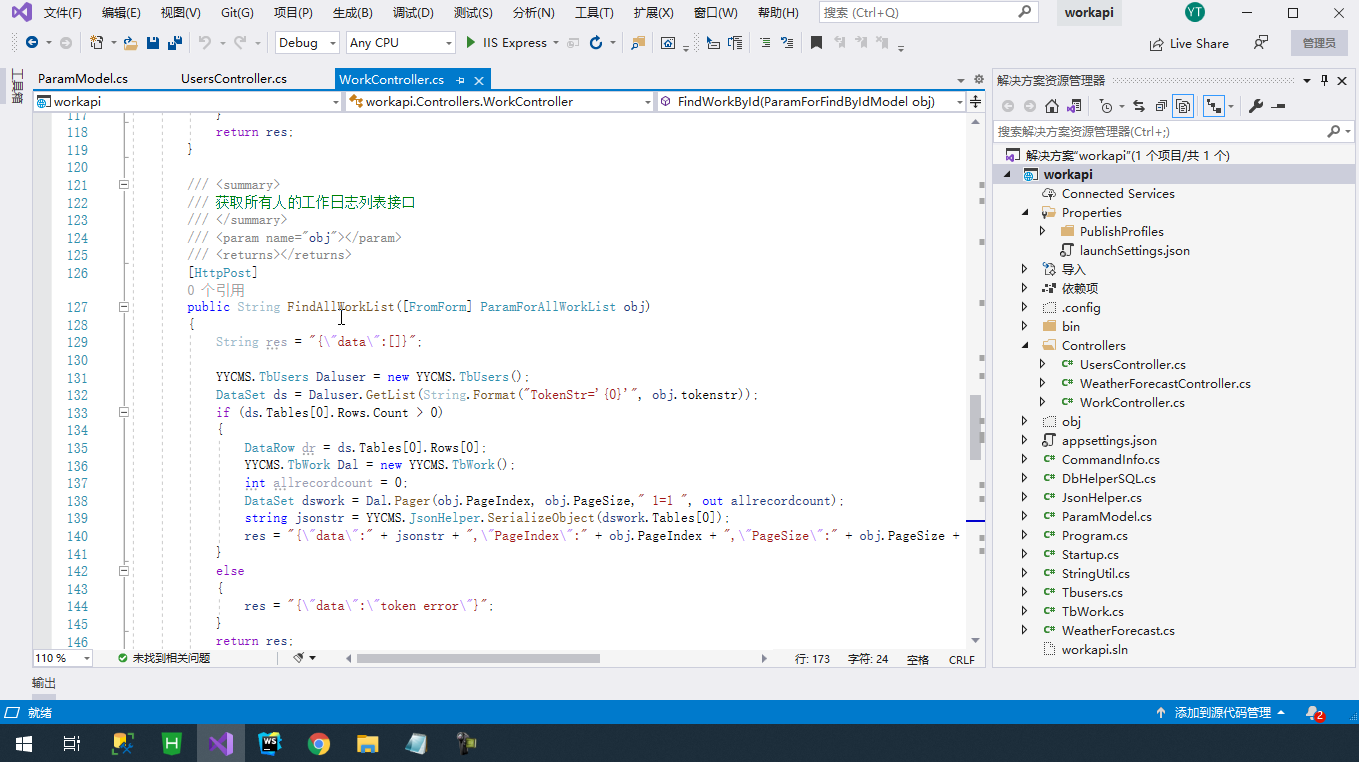This screenshot has width=1359, height=762.
Task: Click the browser refresh icon in toolbar
Action: pos(596,43)
